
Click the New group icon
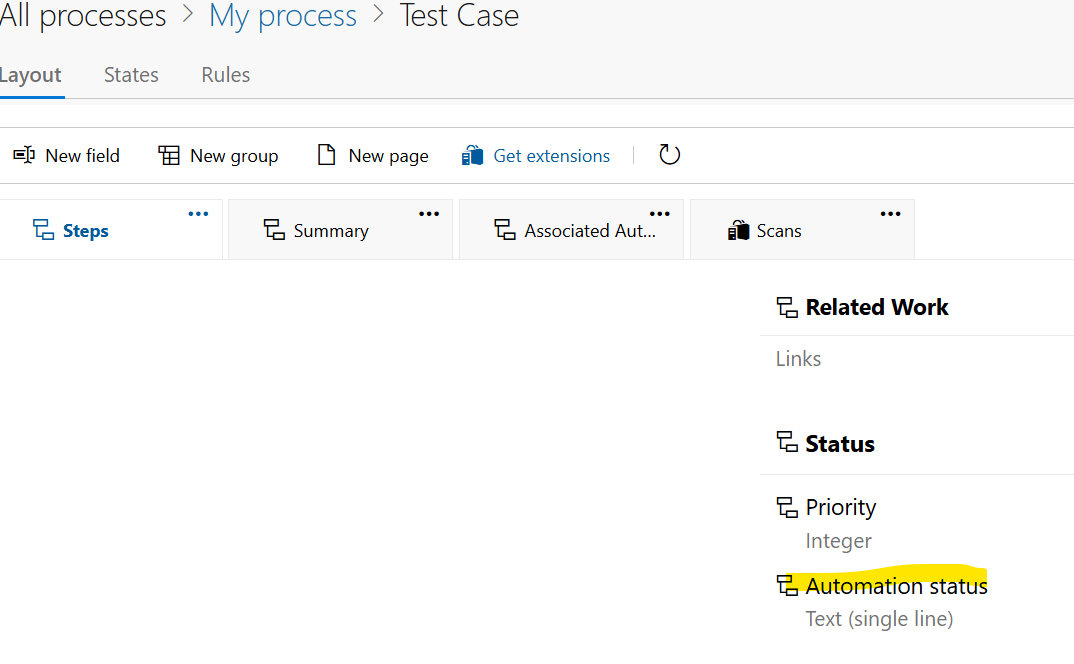click(x=168, y=155)
